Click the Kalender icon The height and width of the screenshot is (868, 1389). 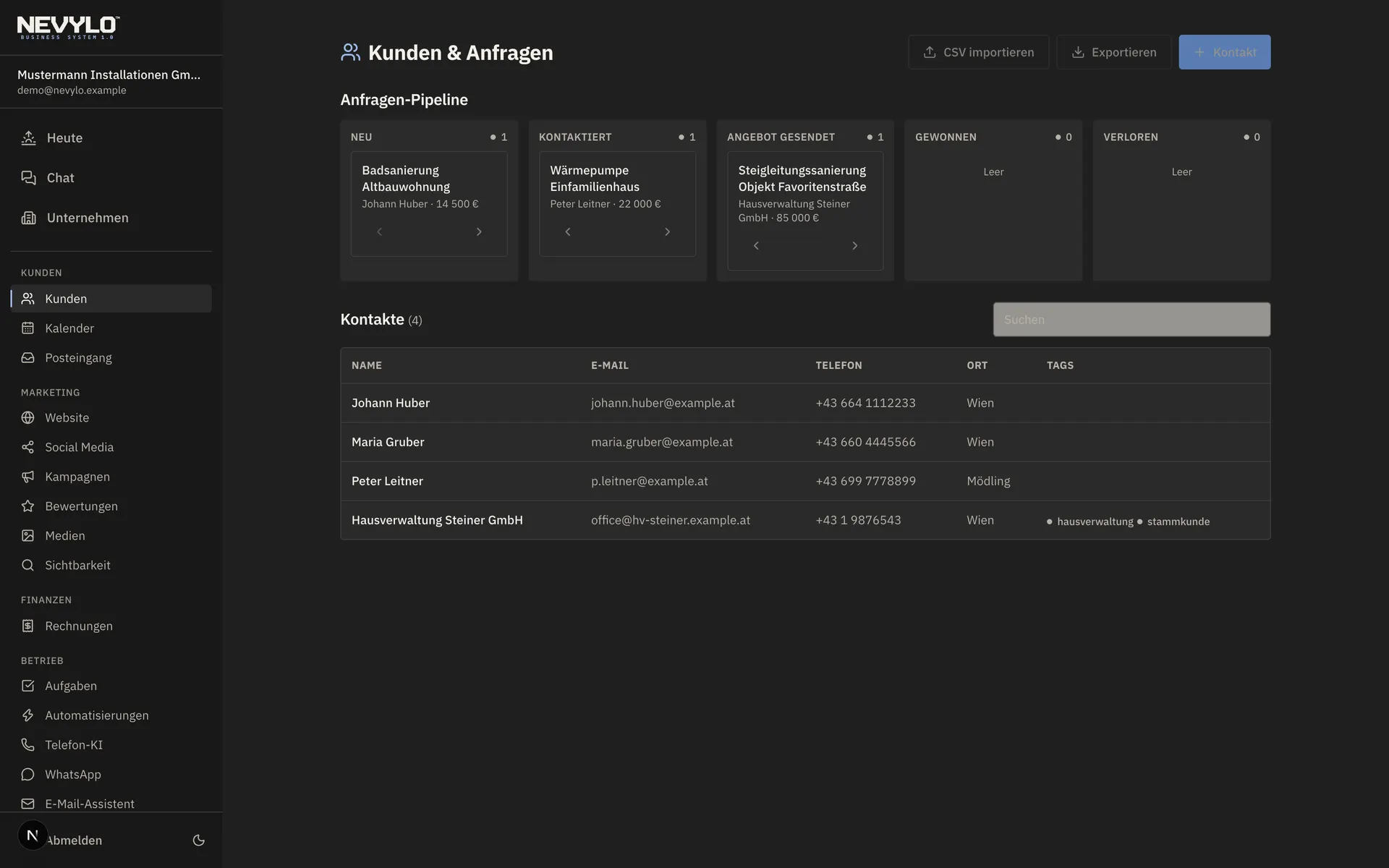(x=27, y=328)
